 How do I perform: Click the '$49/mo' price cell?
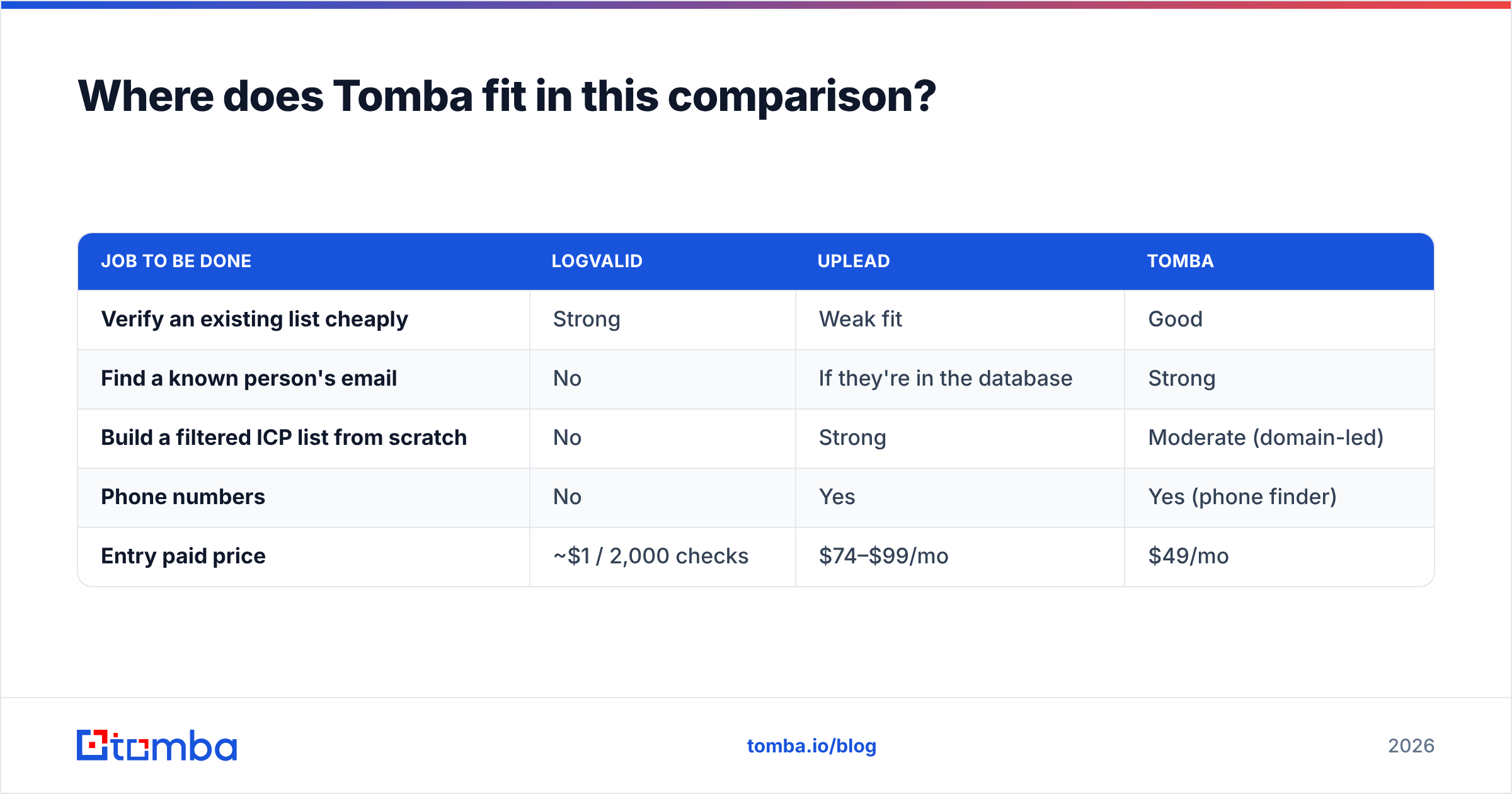1189,556
